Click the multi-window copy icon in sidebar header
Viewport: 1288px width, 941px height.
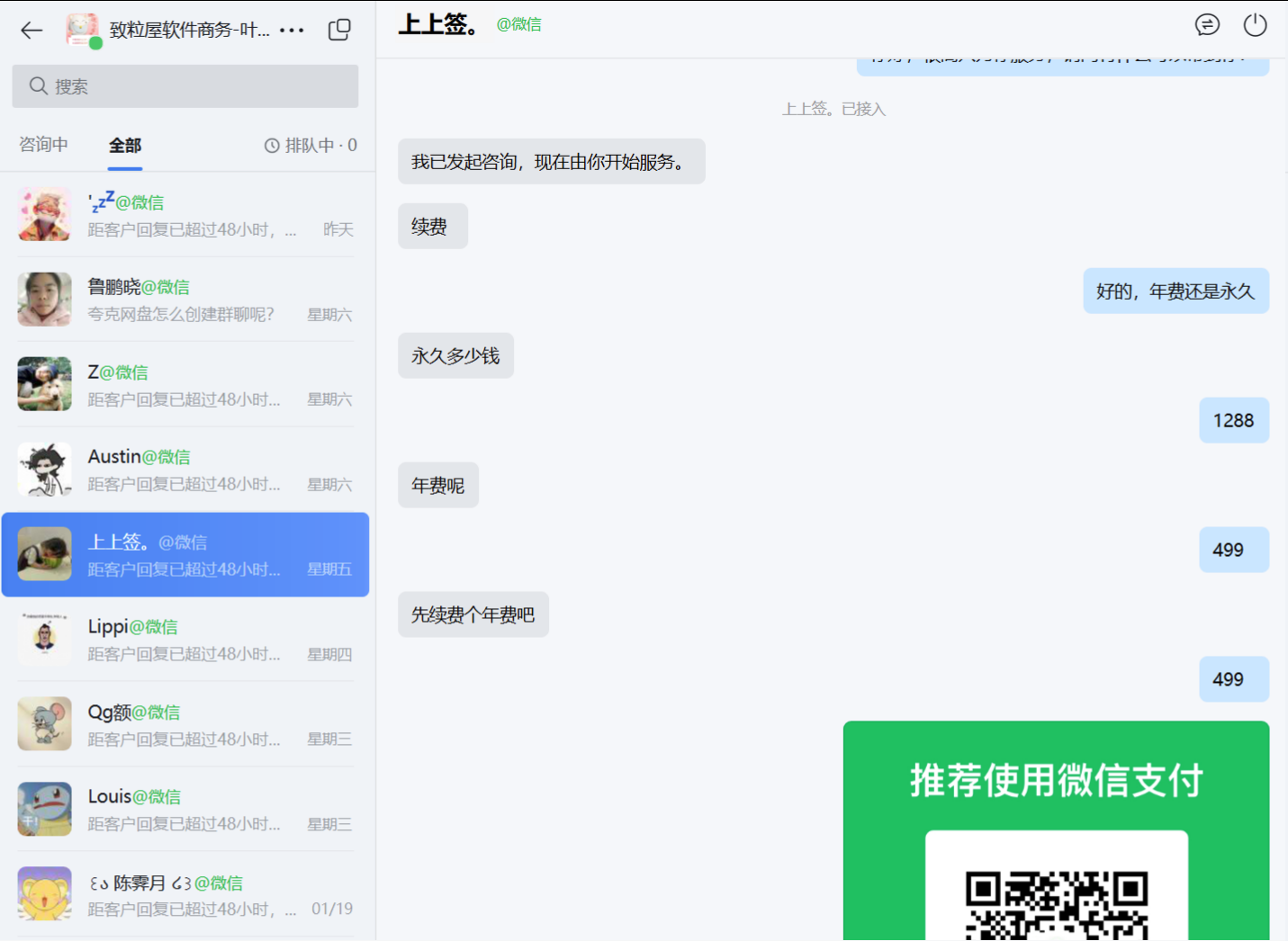point(339,29)
